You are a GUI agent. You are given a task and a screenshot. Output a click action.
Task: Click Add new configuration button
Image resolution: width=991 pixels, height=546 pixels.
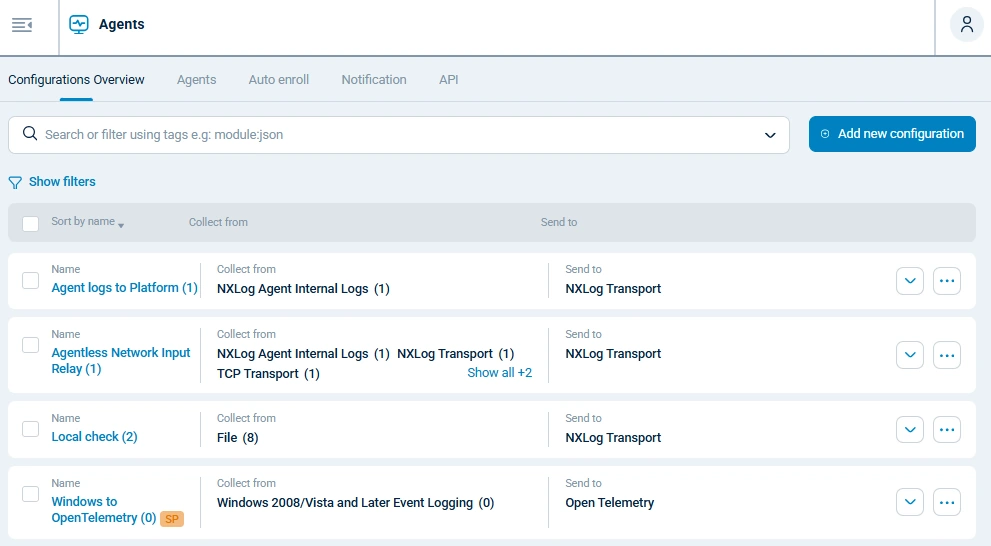tap(892, 134)
